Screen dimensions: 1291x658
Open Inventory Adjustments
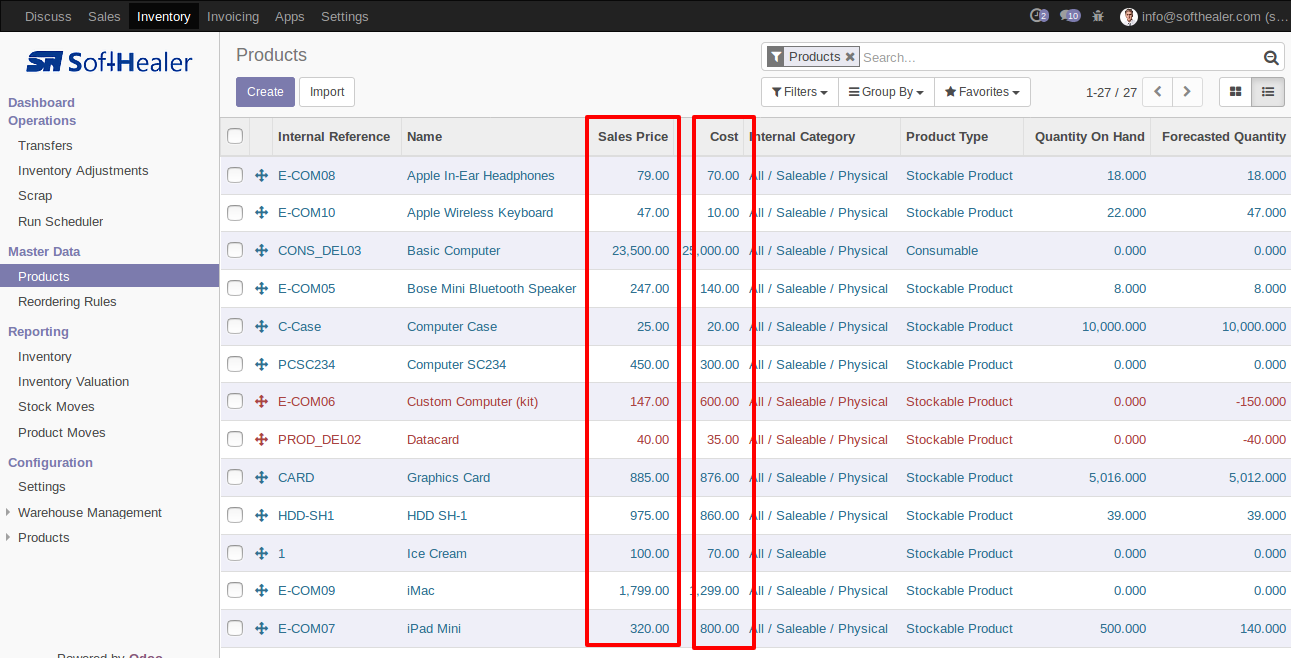click(x=83, y=171)
